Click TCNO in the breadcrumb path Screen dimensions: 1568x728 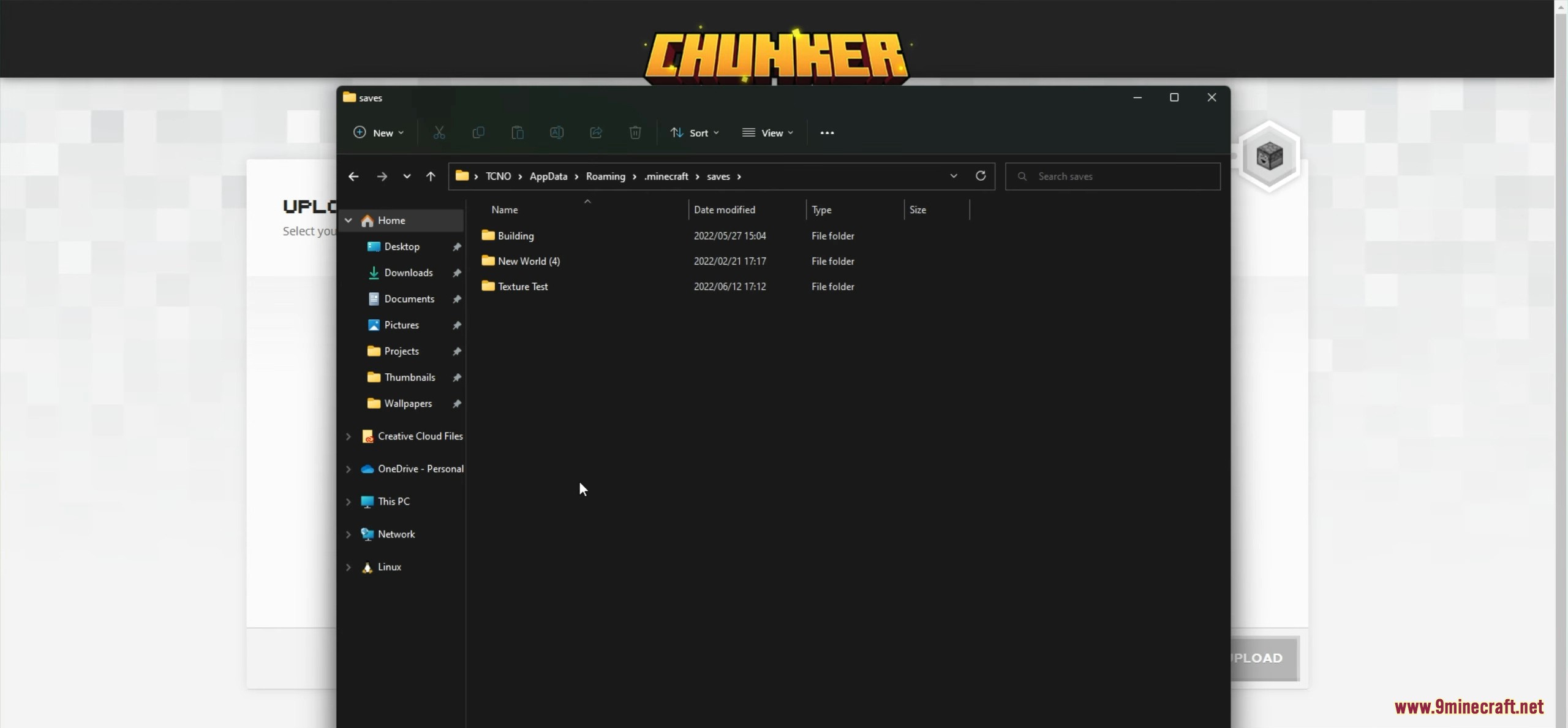pyautogui.click(x=498, y=176)
